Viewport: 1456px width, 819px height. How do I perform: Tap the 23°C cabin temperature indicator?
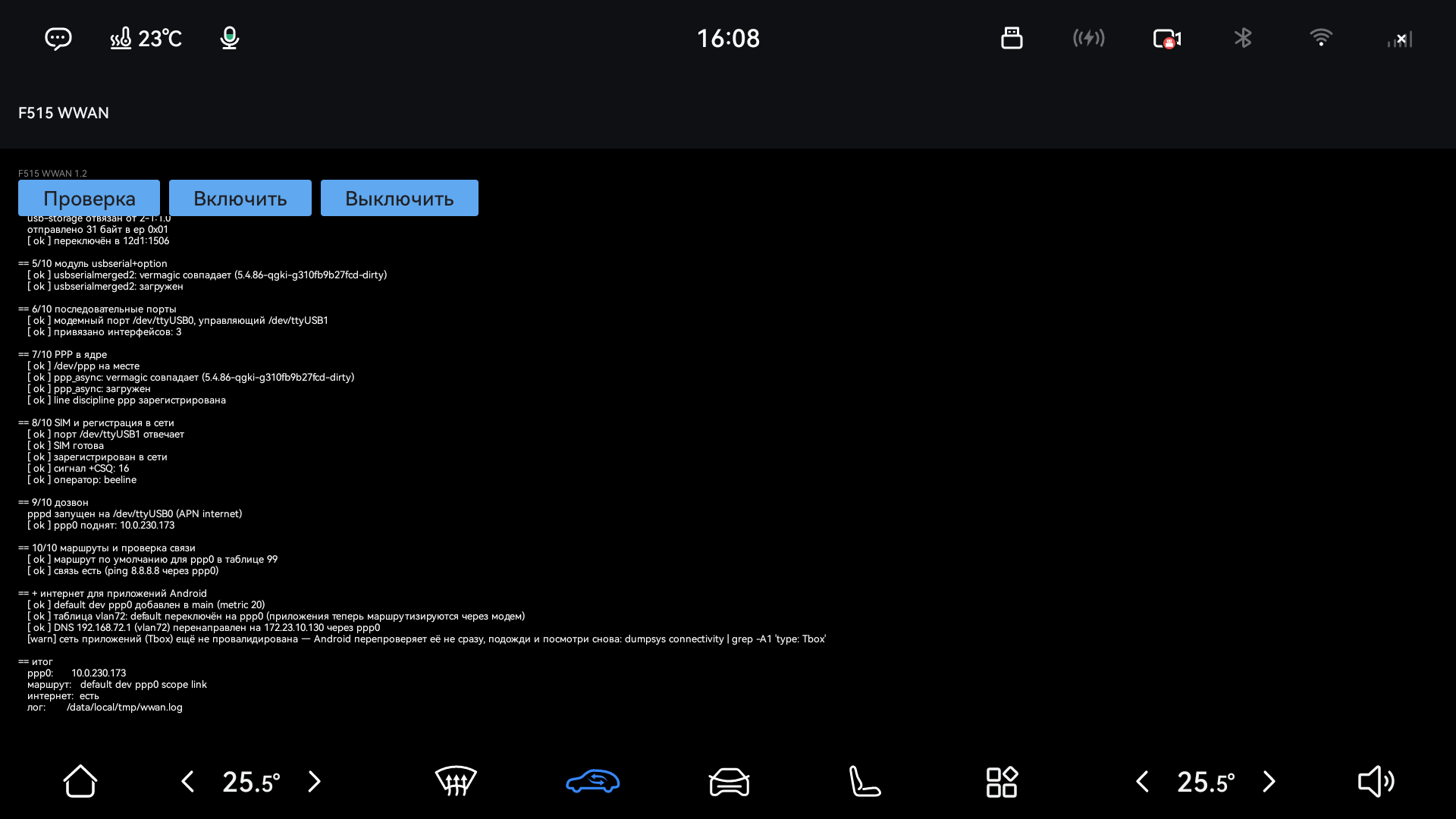(146, 39)
